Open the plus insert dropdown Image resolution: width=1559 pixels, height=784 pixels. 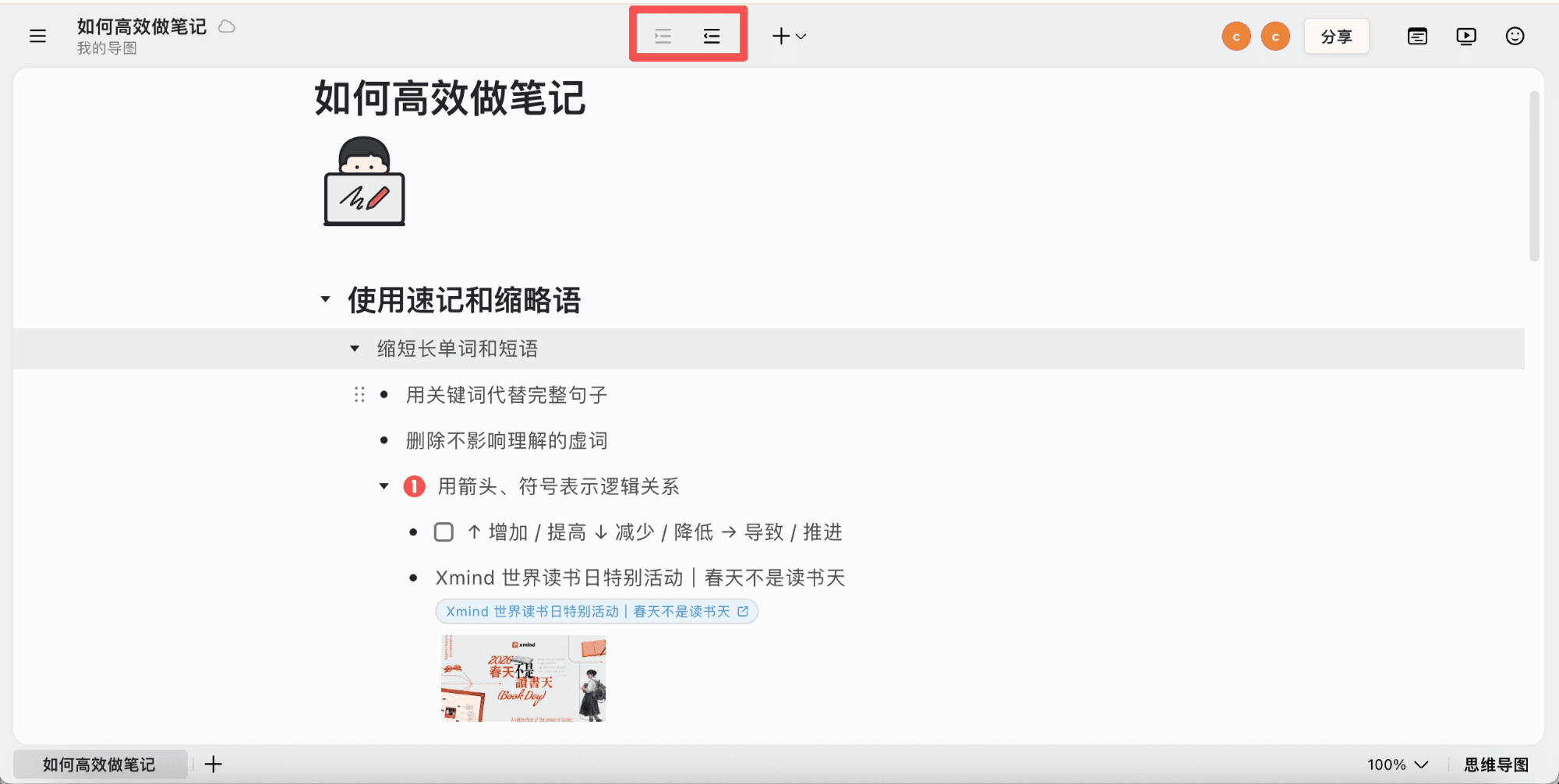(x=789, y=36)
